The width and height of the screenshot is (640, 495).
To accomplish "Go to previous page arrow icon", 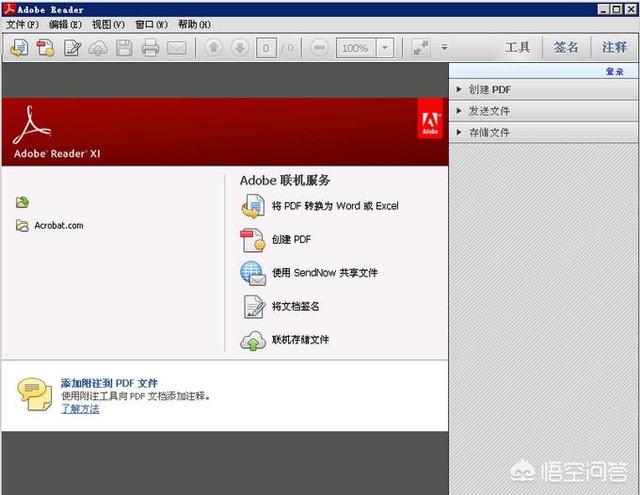I will tap(213, 48).
